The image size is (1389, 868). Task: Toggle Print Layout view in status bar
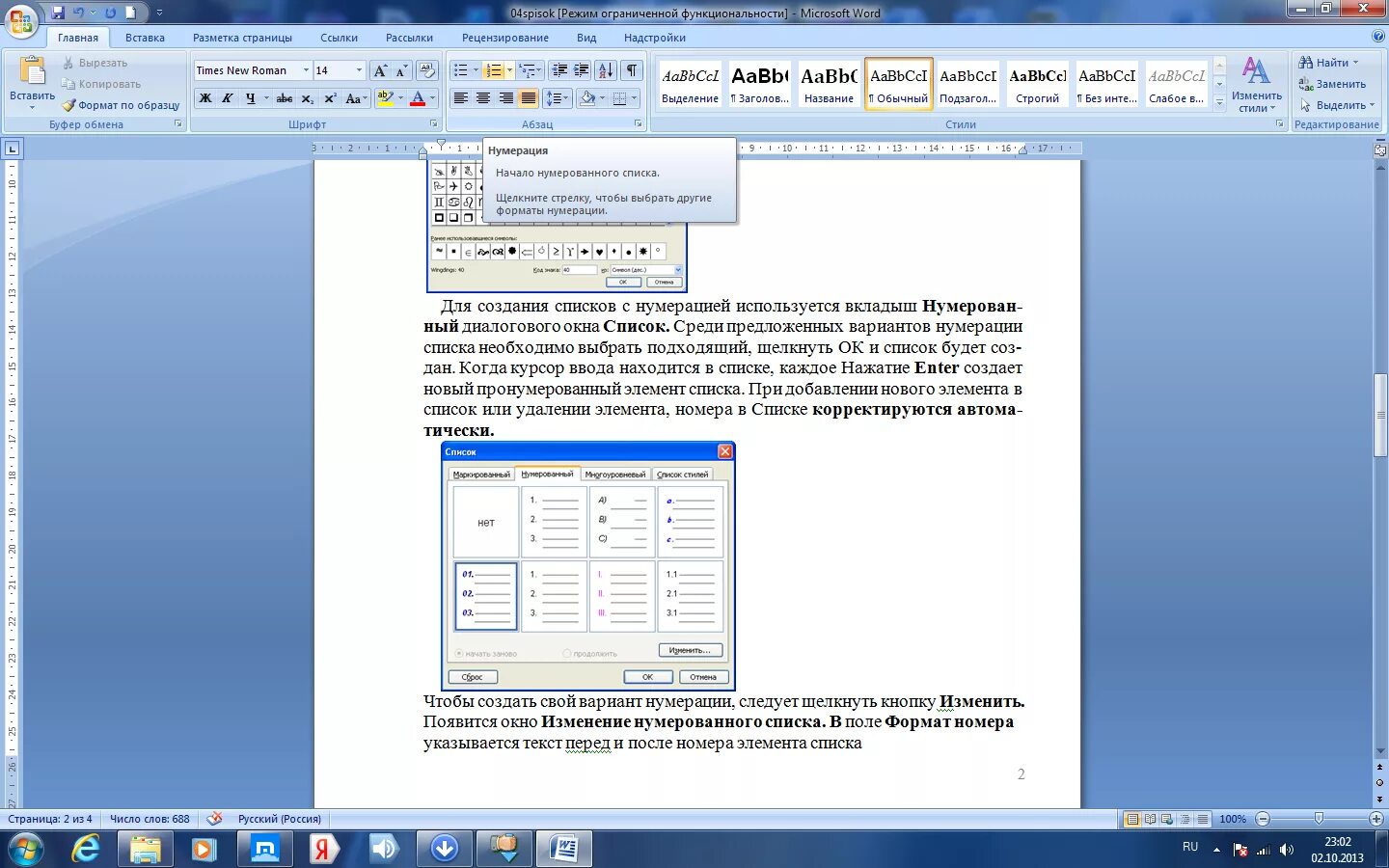pos(1132,819)
